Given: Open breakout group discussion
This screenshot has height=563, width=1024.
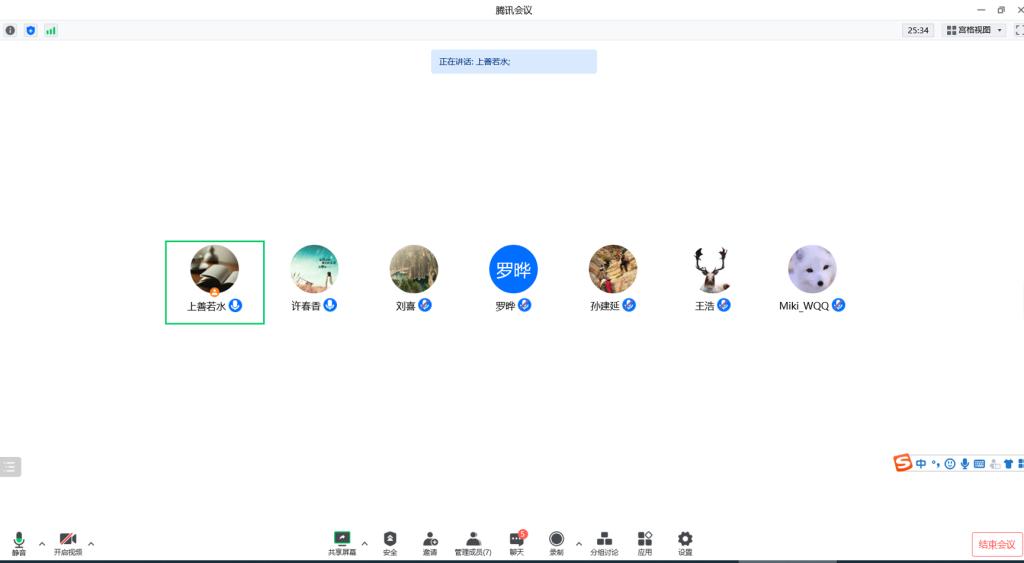Looking at the screenshot, I should (x=604, y=542).
